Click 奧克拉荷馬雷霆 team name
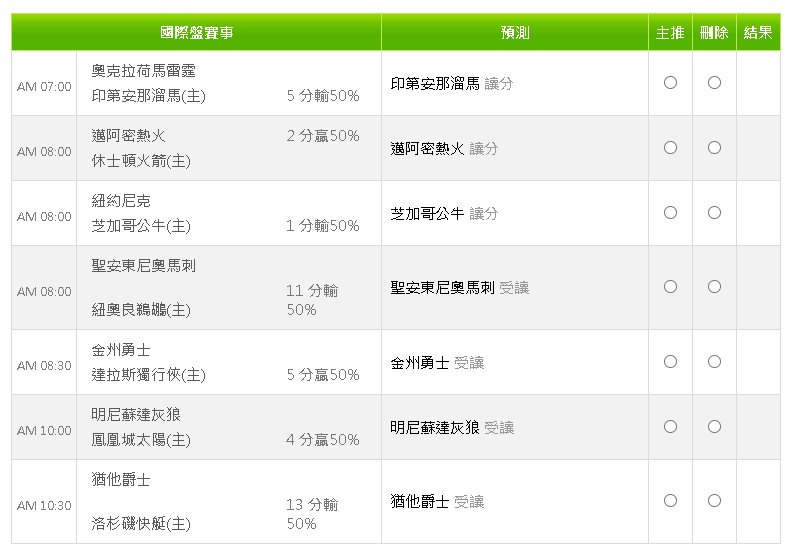The height and width of the screenshot is (557, 791). 143,71
